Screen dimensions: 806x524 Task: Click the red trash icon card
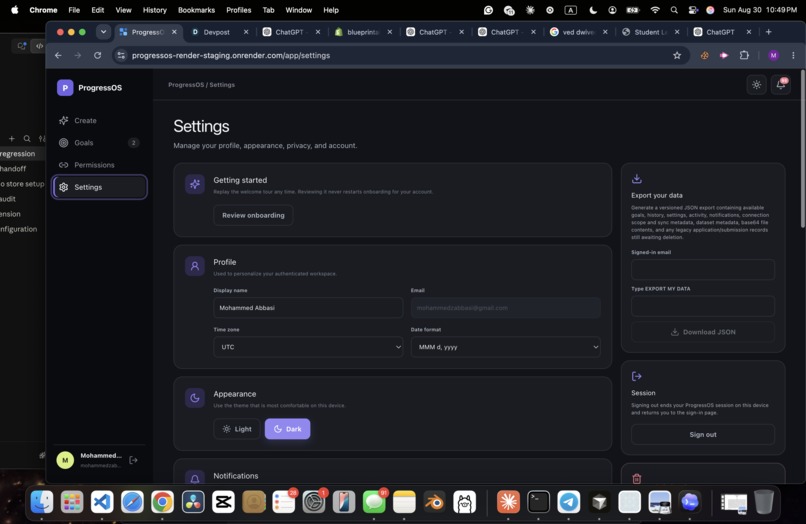coord(636,478)
